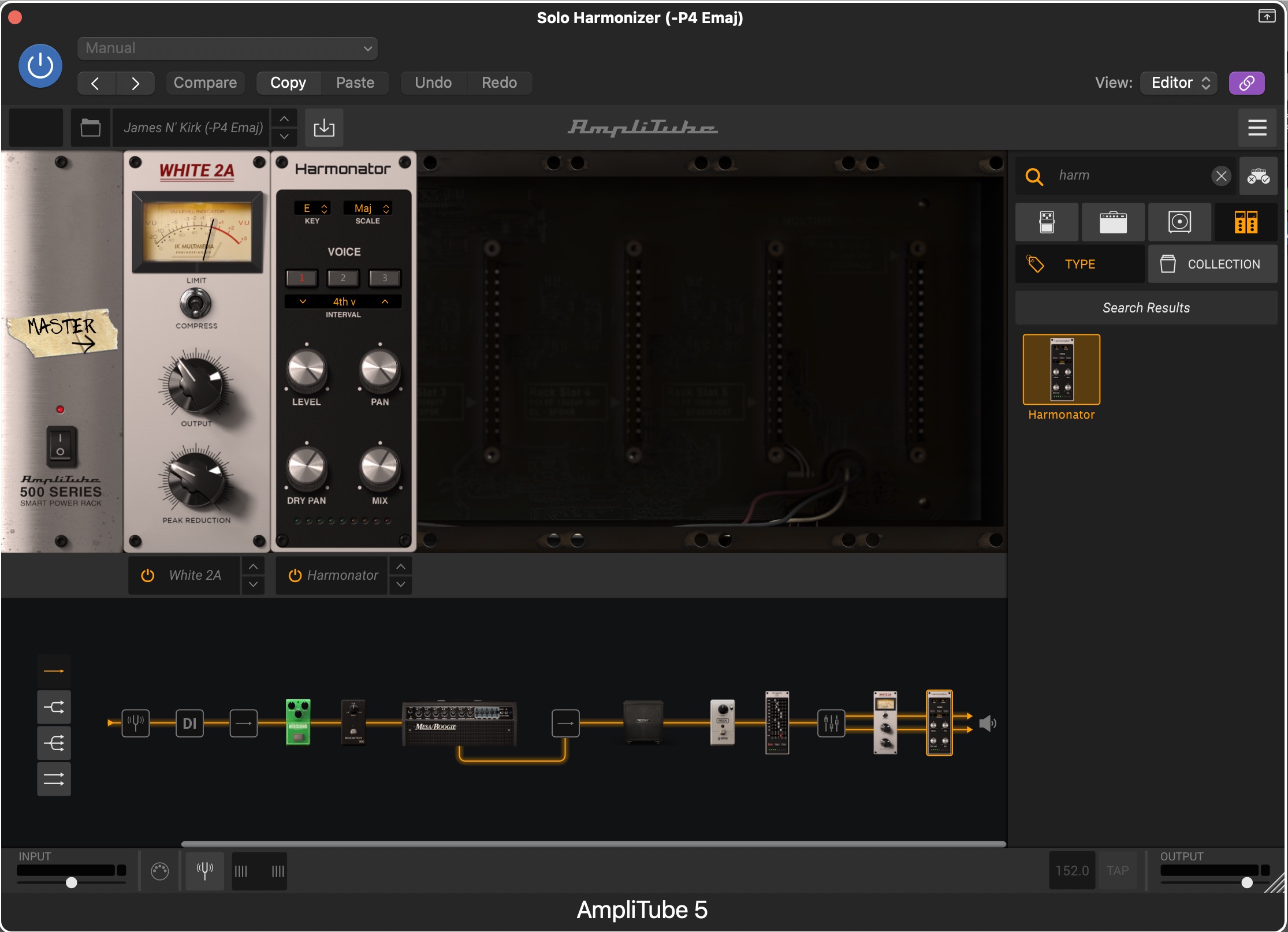Select the Mesa Boogie amp in chain
The width and height of the screenshot is (1288, 932).
coord(459,724)
